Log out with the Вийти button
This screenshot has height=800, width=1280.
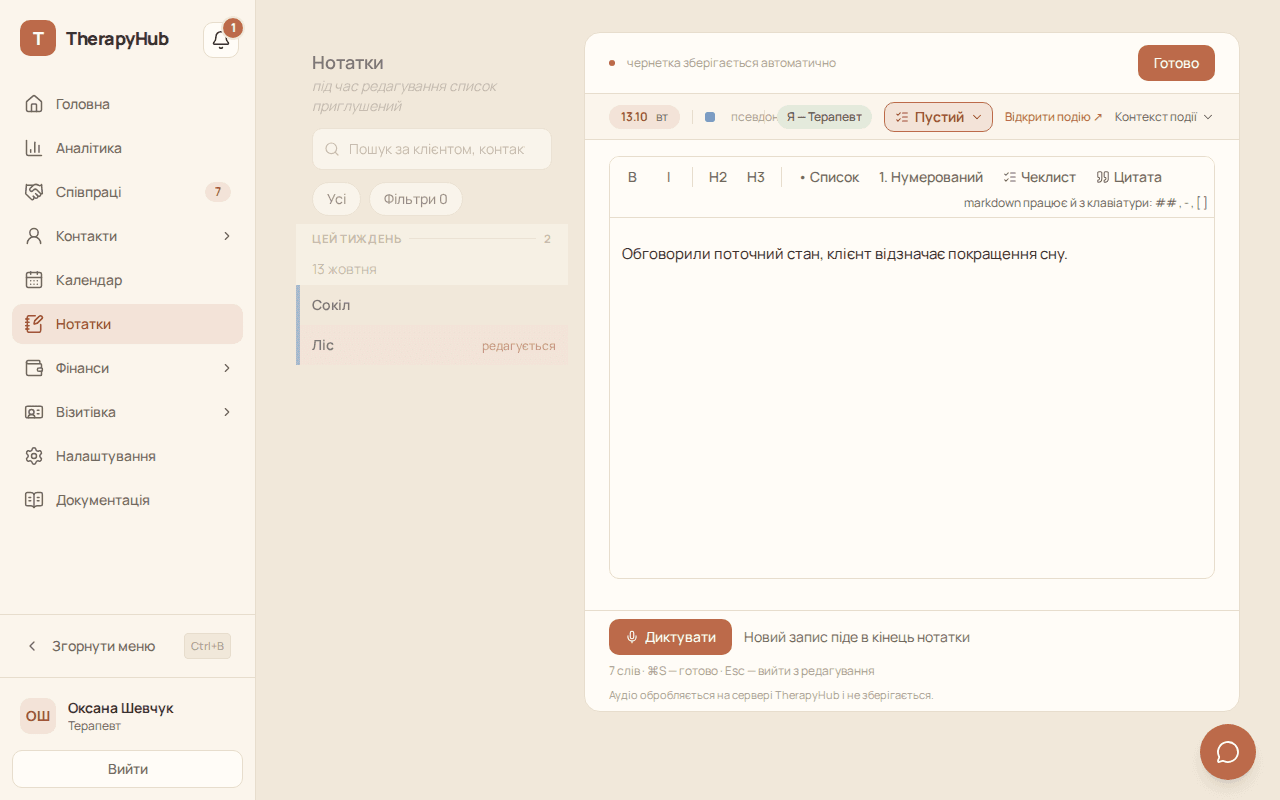click(x=128, y=769)
